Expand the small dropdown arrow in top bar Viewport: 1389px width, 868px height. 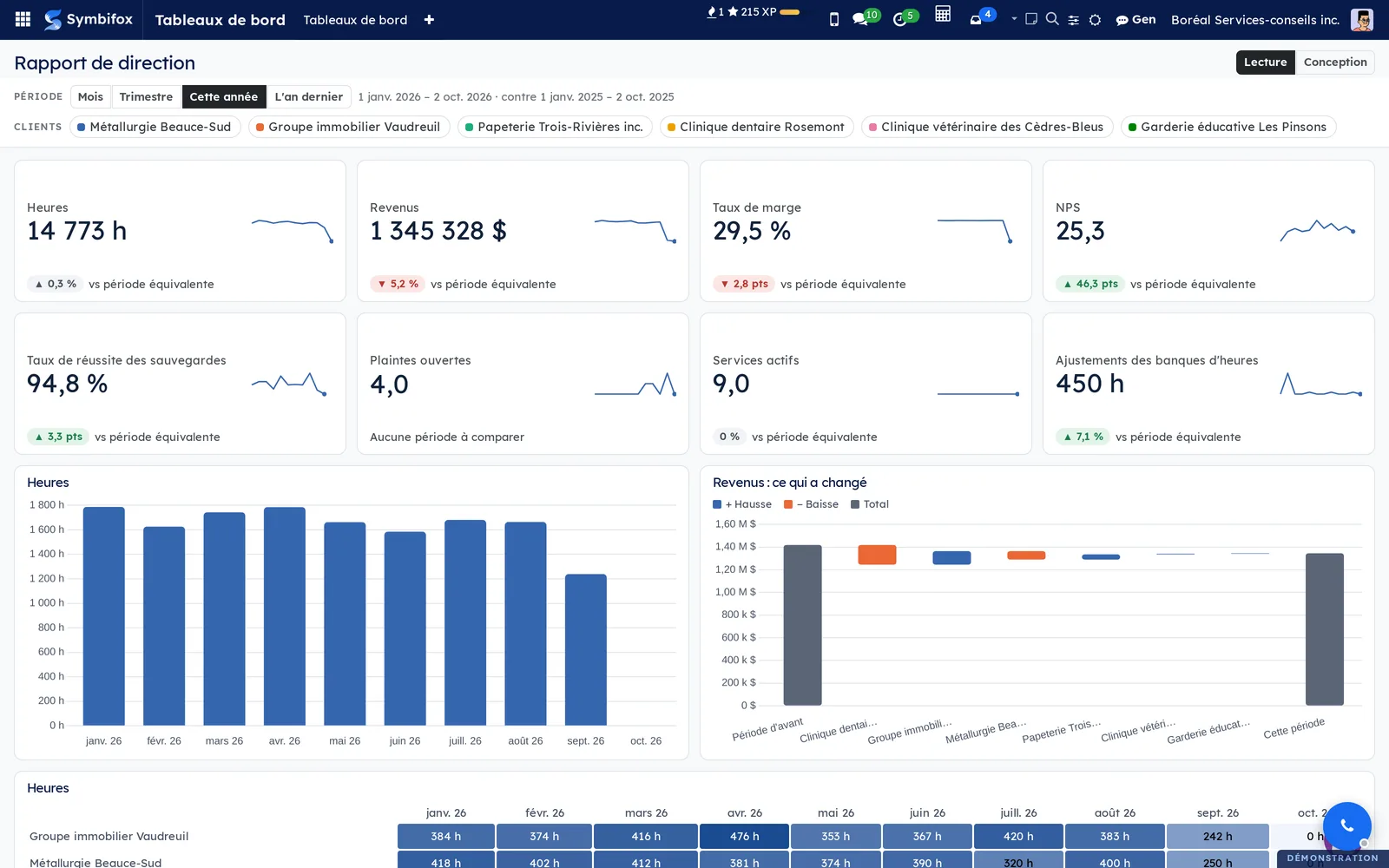click(x=1014, y=18)
